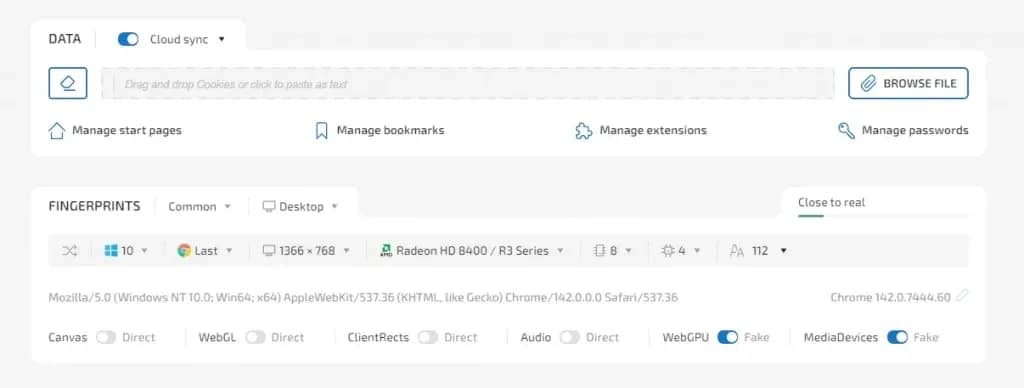Click the CPU cores icon beside 4

pyautogui.click(x=667, y=251)
